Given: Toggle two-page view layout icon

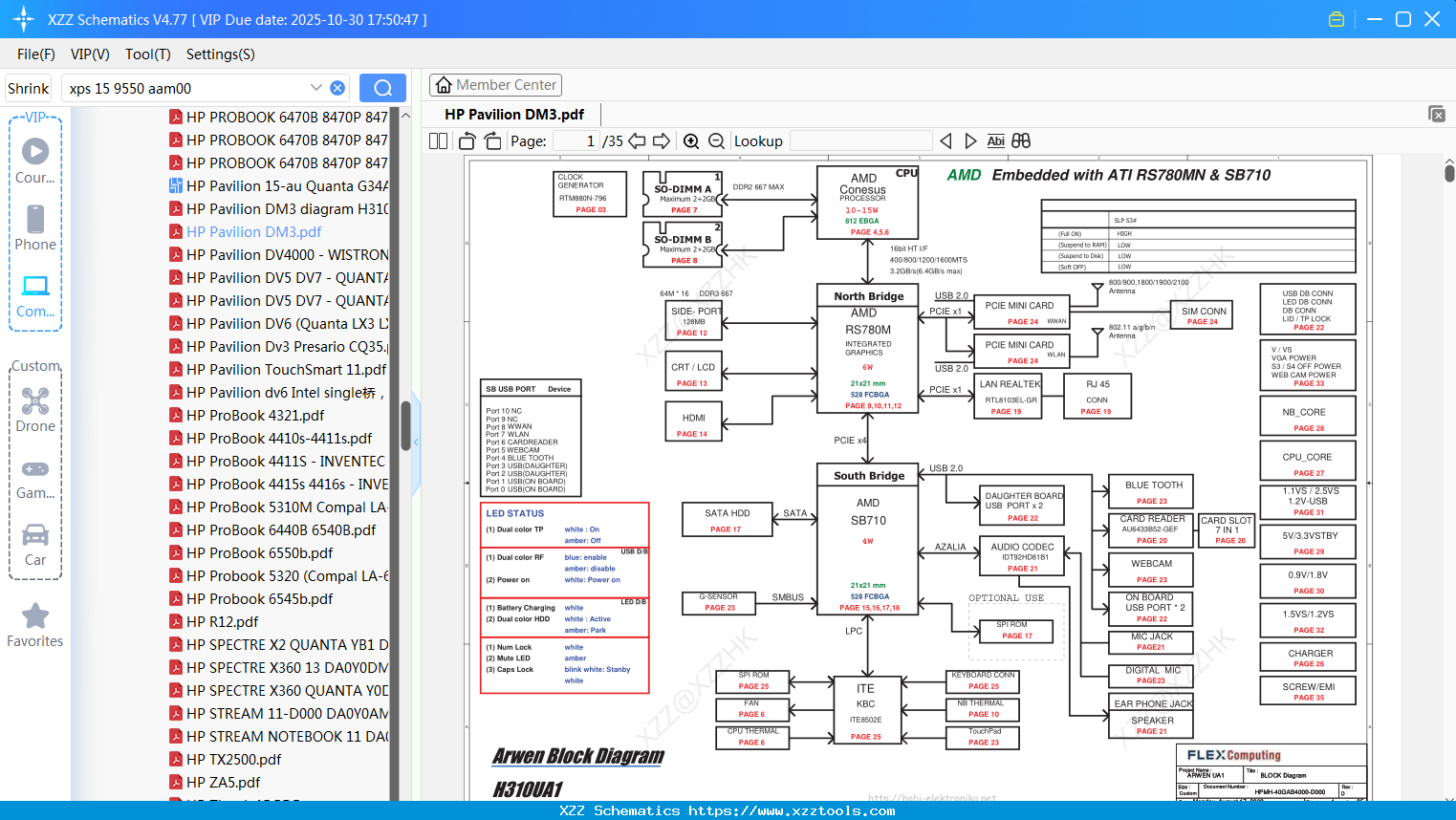Looking at the screenshot, I should 438,140.
